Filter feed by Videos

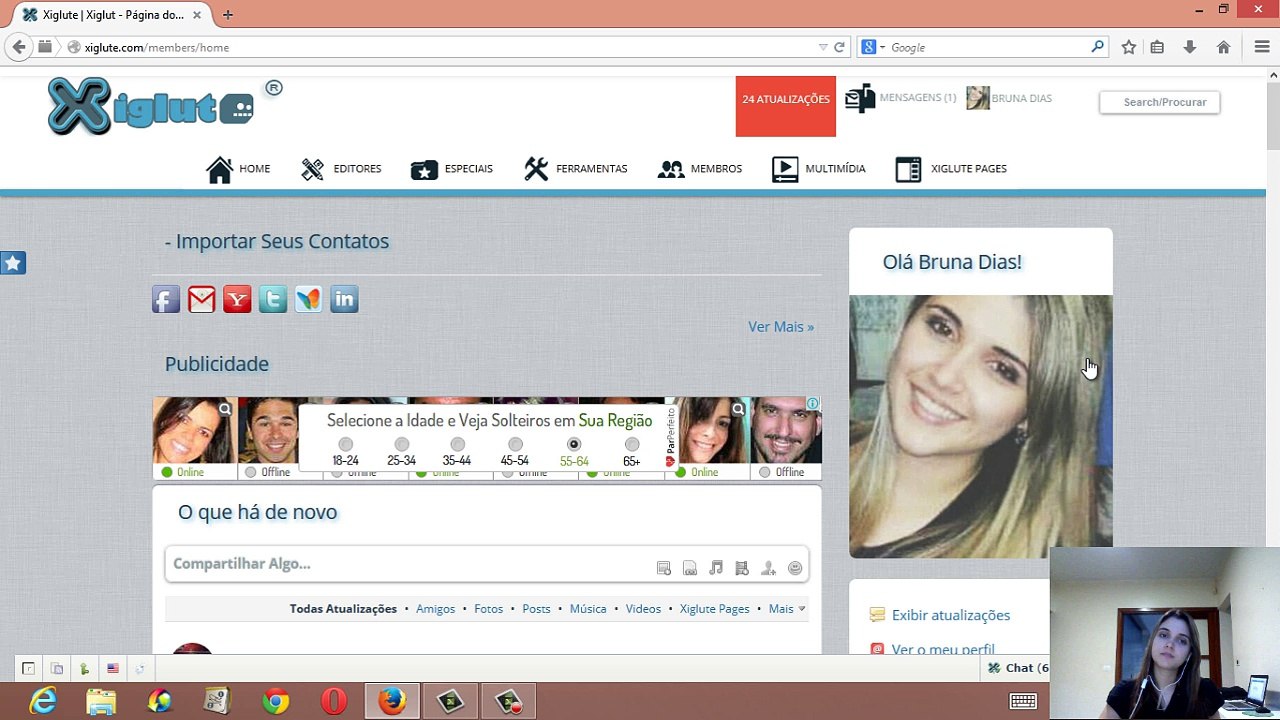point(643,609)
